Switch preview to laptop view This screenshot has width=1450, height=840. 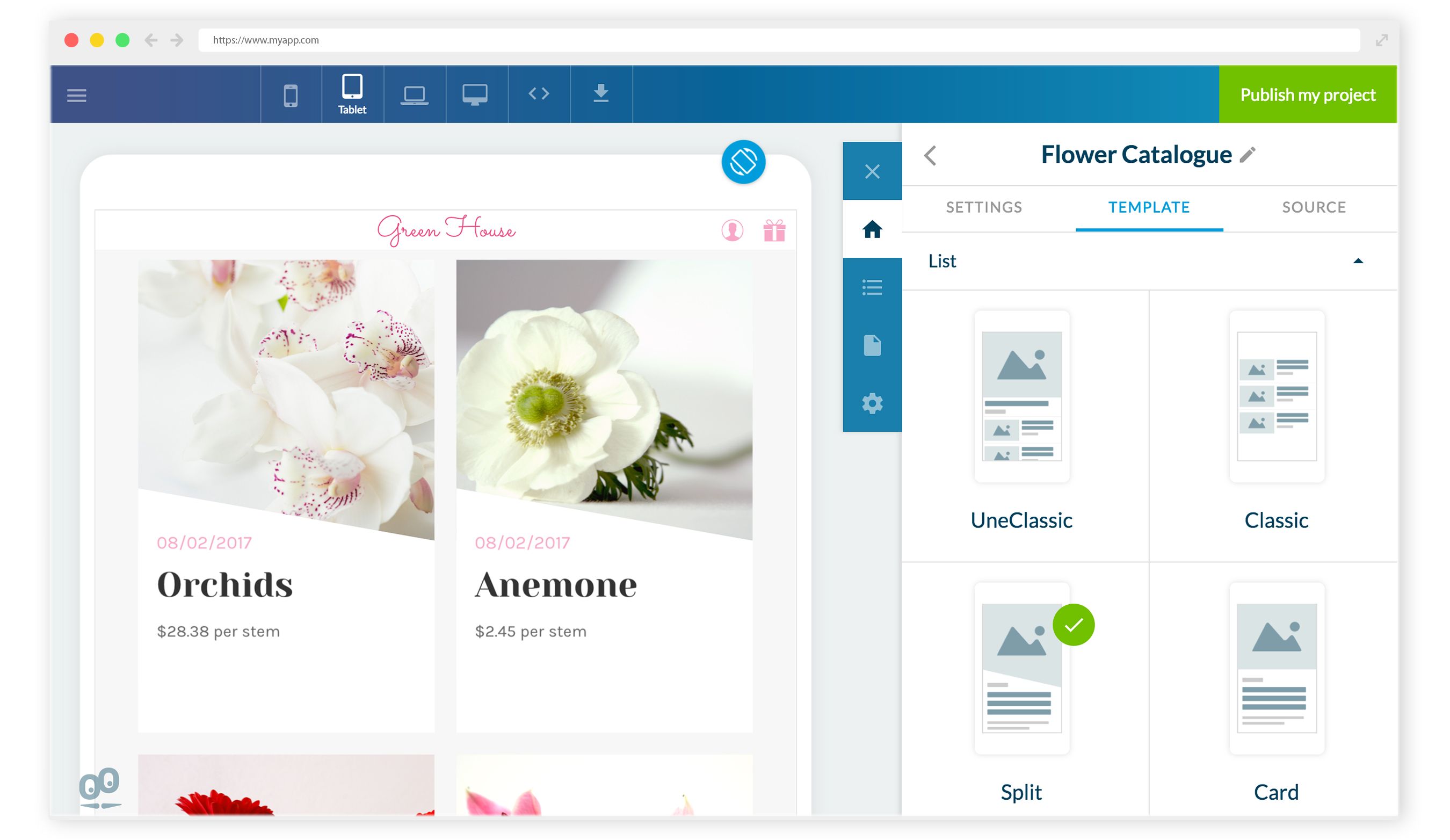click(414, 95)
